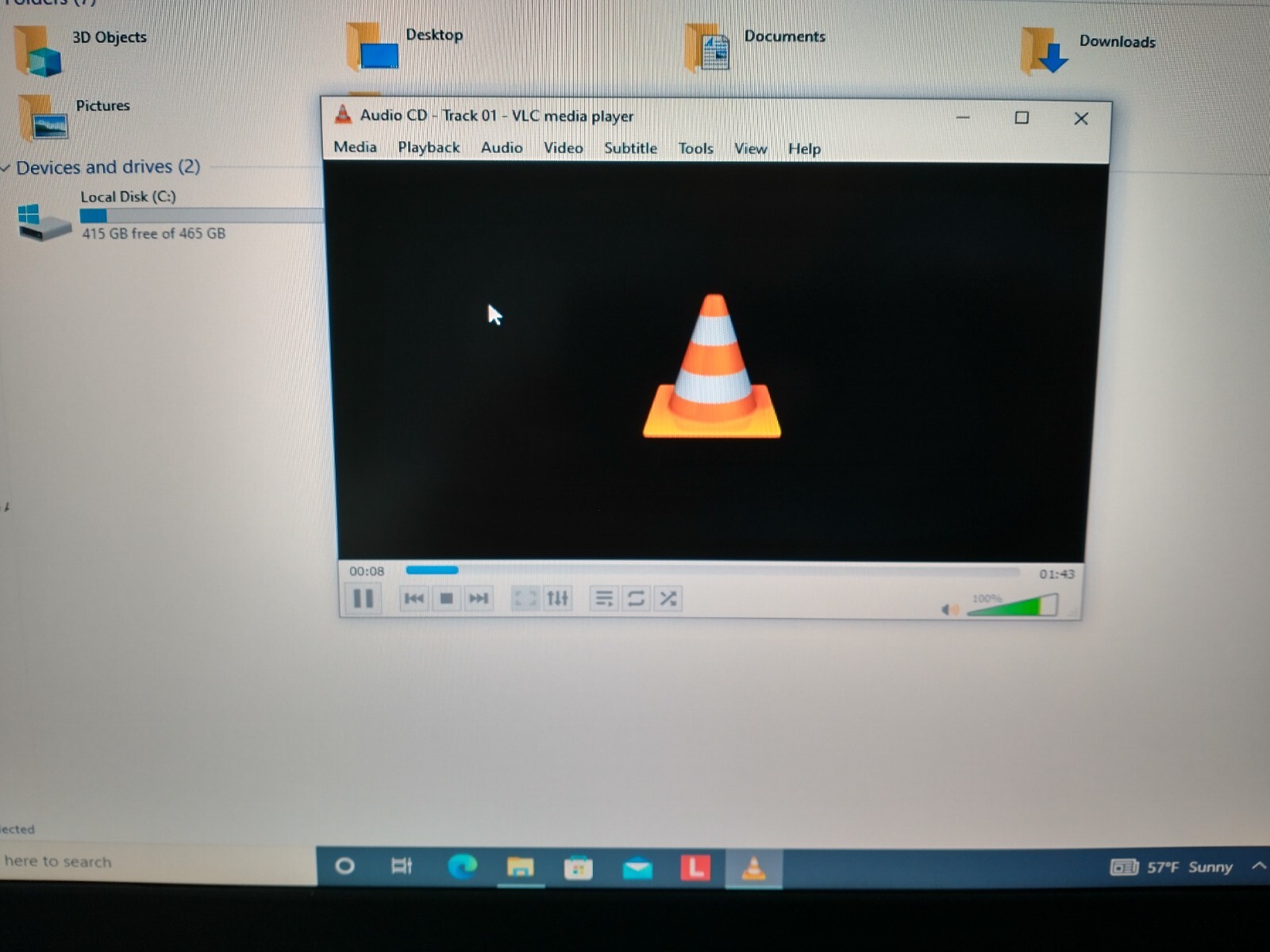This screenshot has width=1270, height=952.
Task: Toggle loop mode in VLC
Action: coord(636,598)
